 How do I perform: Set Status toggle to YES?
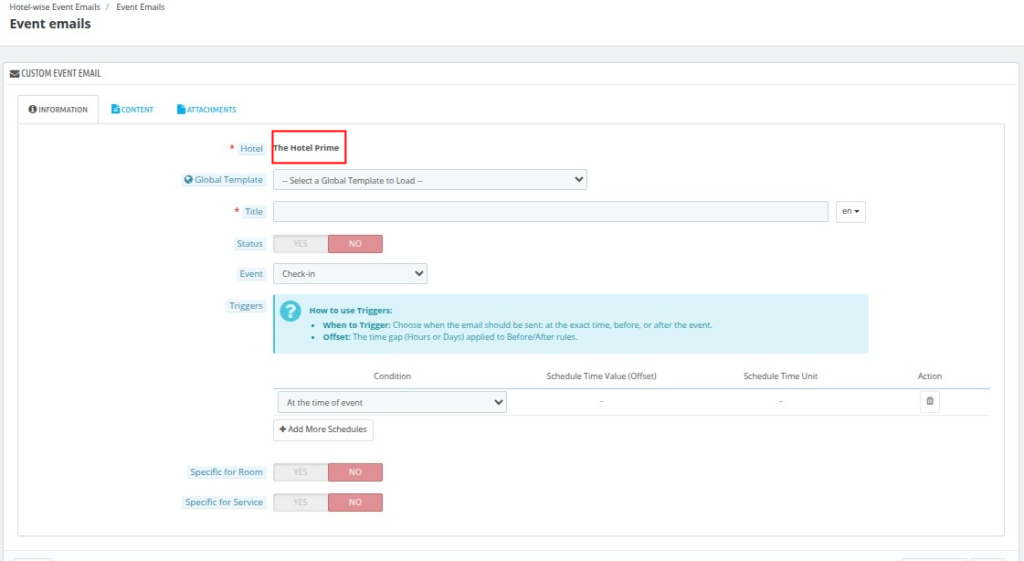(x=300, y=244)
